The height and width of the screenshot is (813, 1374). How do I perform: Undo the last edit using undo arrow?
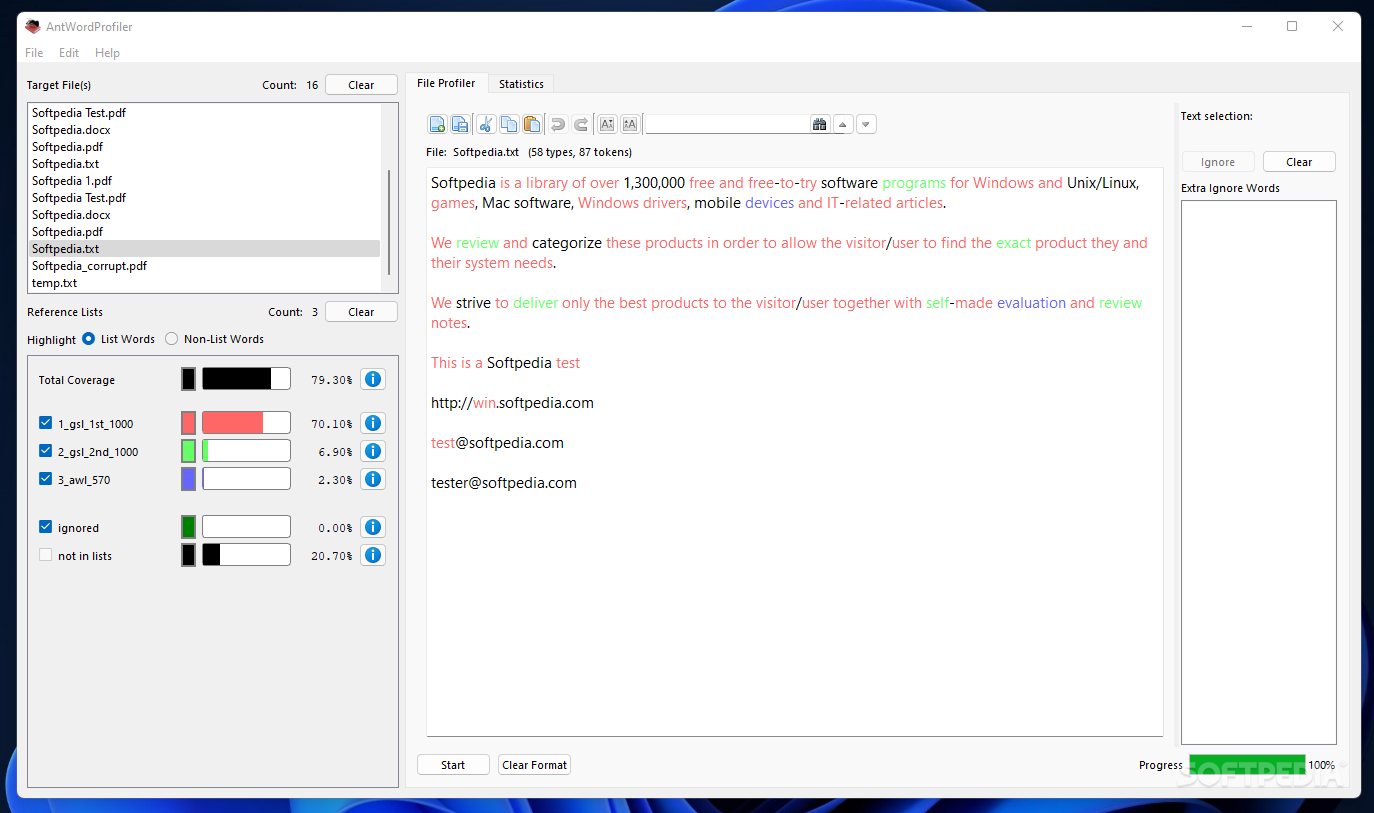[x=558, y=124]
